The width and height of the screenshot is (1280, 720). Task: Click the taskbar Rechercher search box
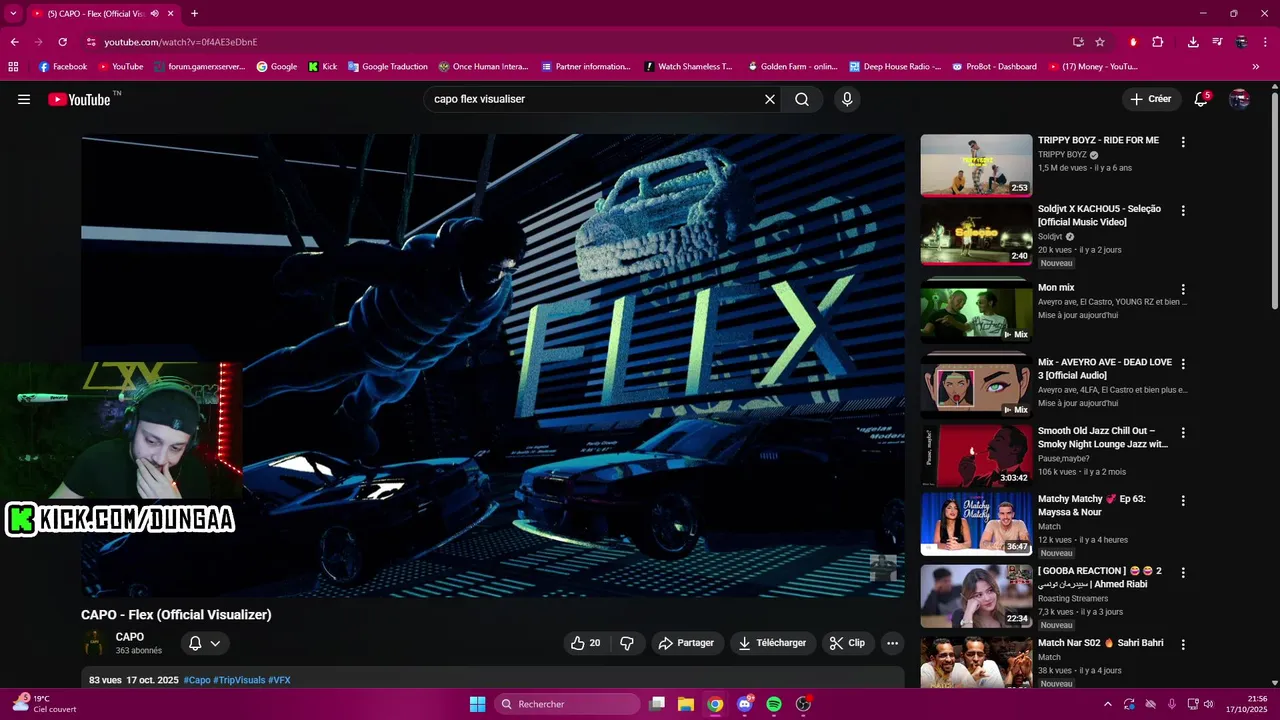click(x=567, y=704)
